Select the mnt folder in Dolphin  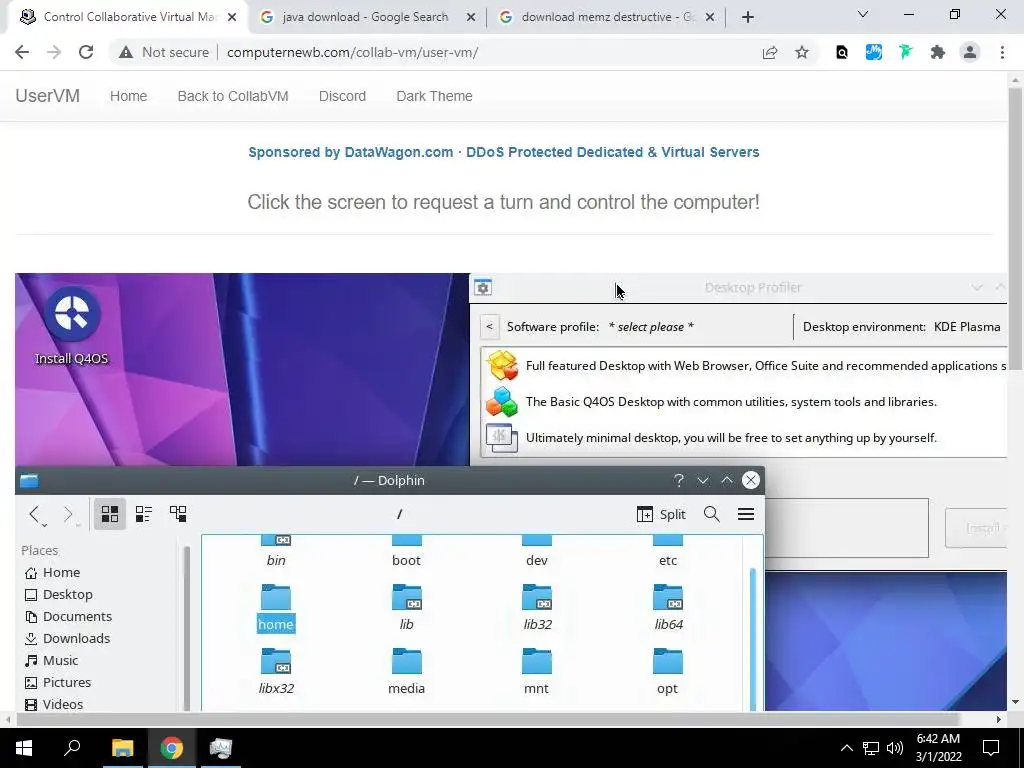pyautogui.click(x=537, y=672)
